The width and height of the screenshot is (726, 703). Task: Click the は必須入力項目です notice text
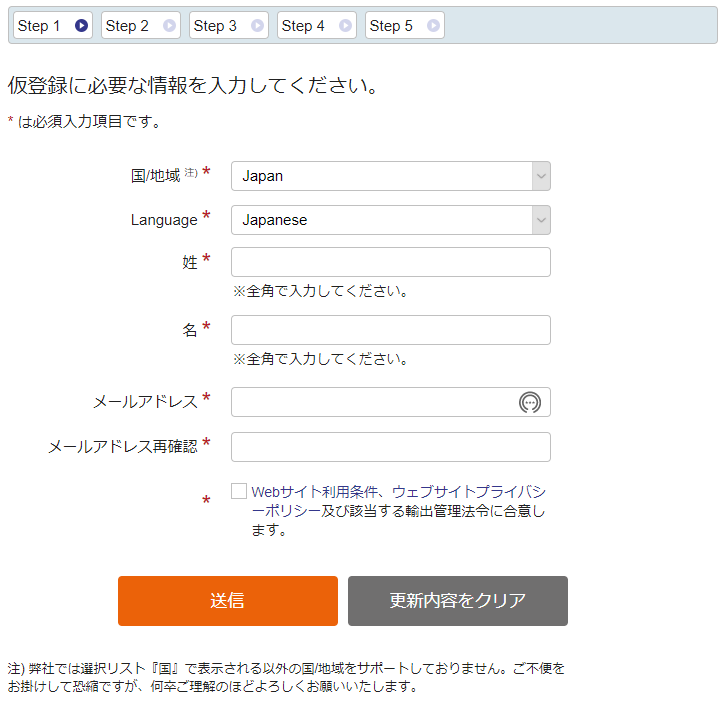[x=89, y=122]
